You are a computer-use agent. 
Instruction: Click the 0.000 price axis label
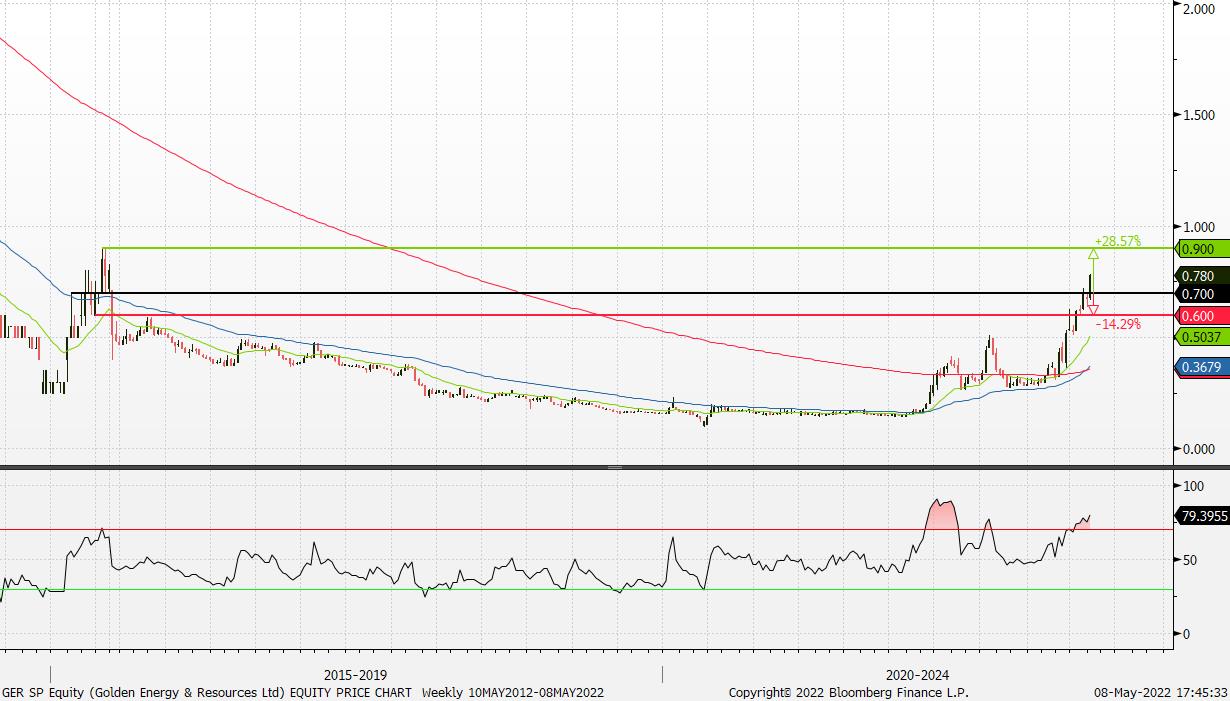[1199, 449]
